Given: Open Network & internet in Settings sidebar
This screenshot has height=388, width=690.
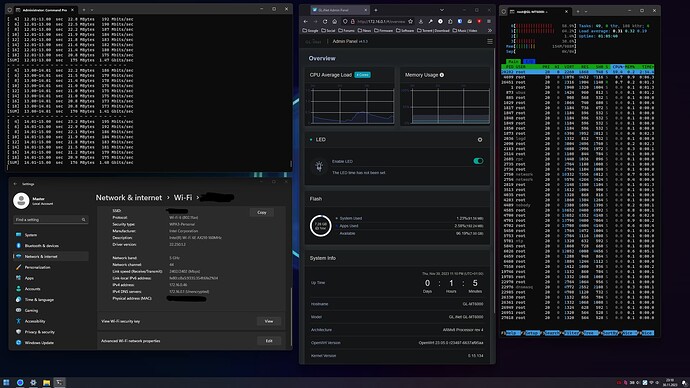Looking at the screenshot, I should (x=51, y=256).
